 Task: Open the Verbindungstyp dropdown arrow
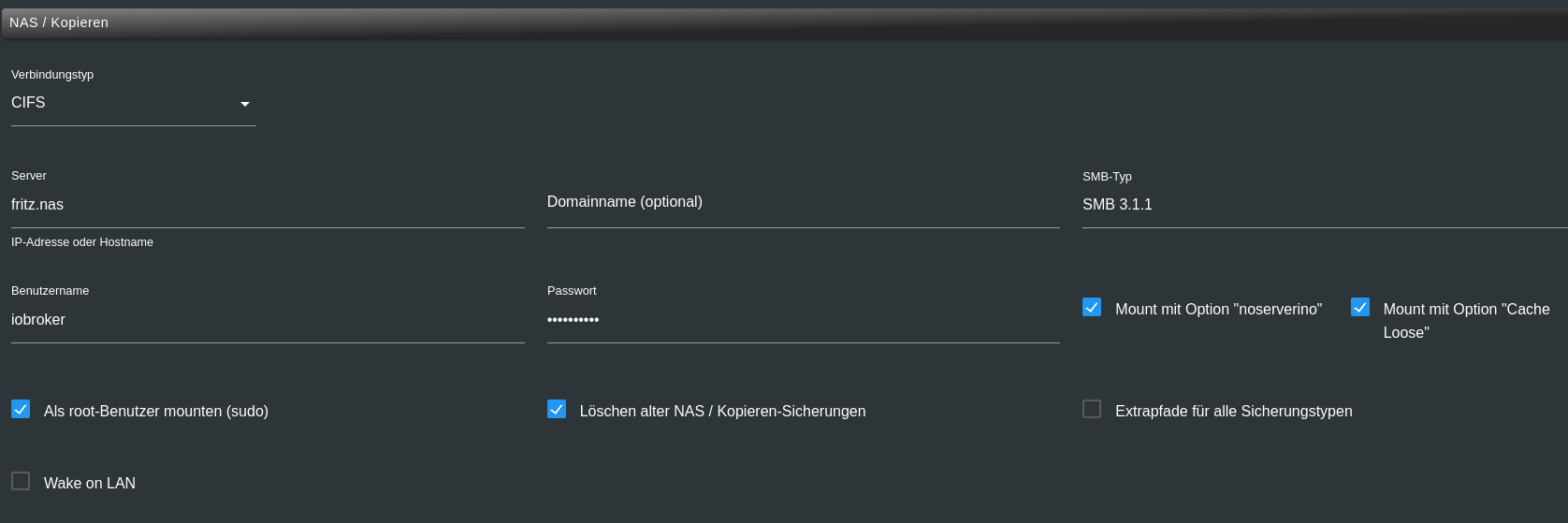coord(245,104)
